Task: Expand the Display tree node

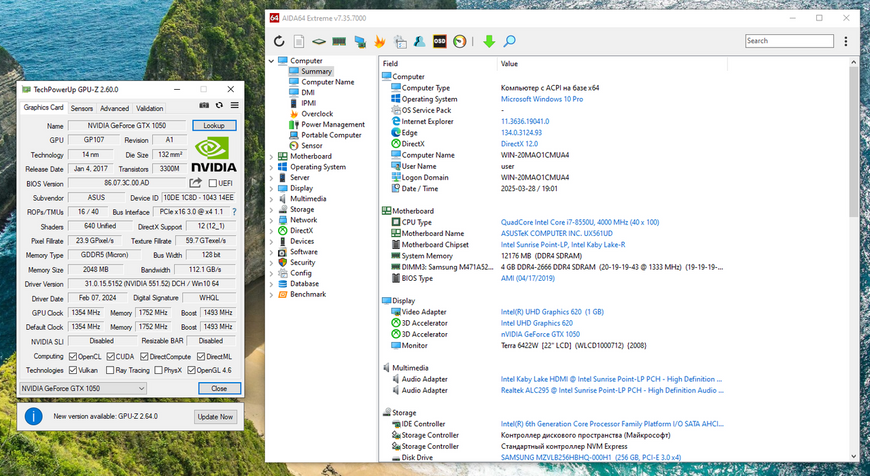Action: tap(271, 188)
